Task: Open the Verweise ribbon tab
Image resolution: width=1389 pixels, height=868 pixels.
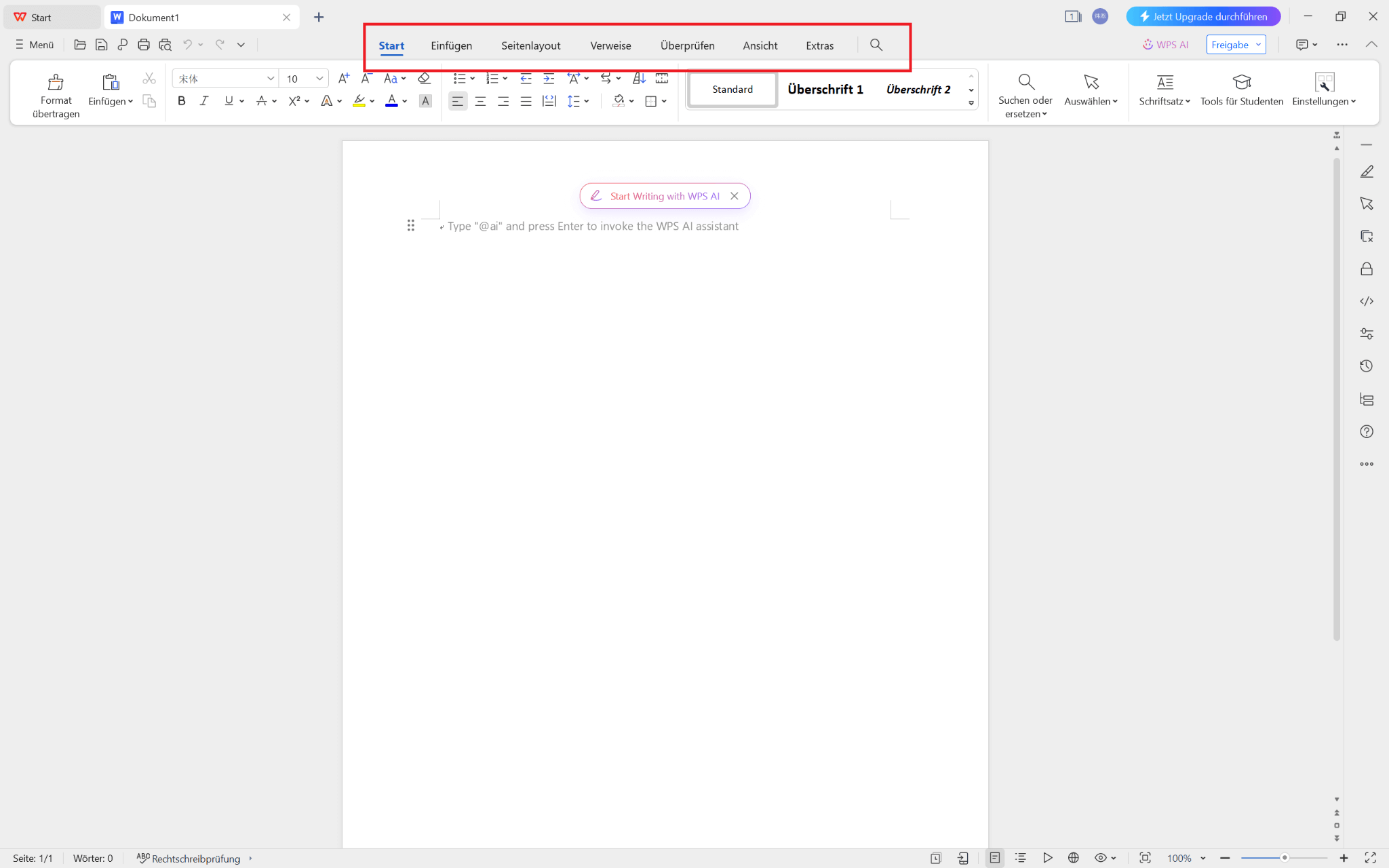Action: point(610,45)
